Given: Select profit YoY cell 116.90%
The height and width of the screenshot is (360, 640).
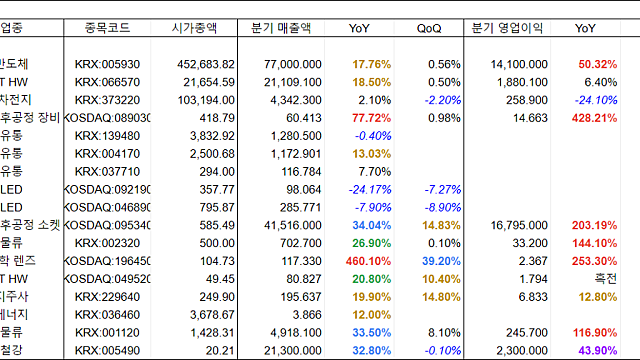Looking at the screenshot, I should (595, 333).
